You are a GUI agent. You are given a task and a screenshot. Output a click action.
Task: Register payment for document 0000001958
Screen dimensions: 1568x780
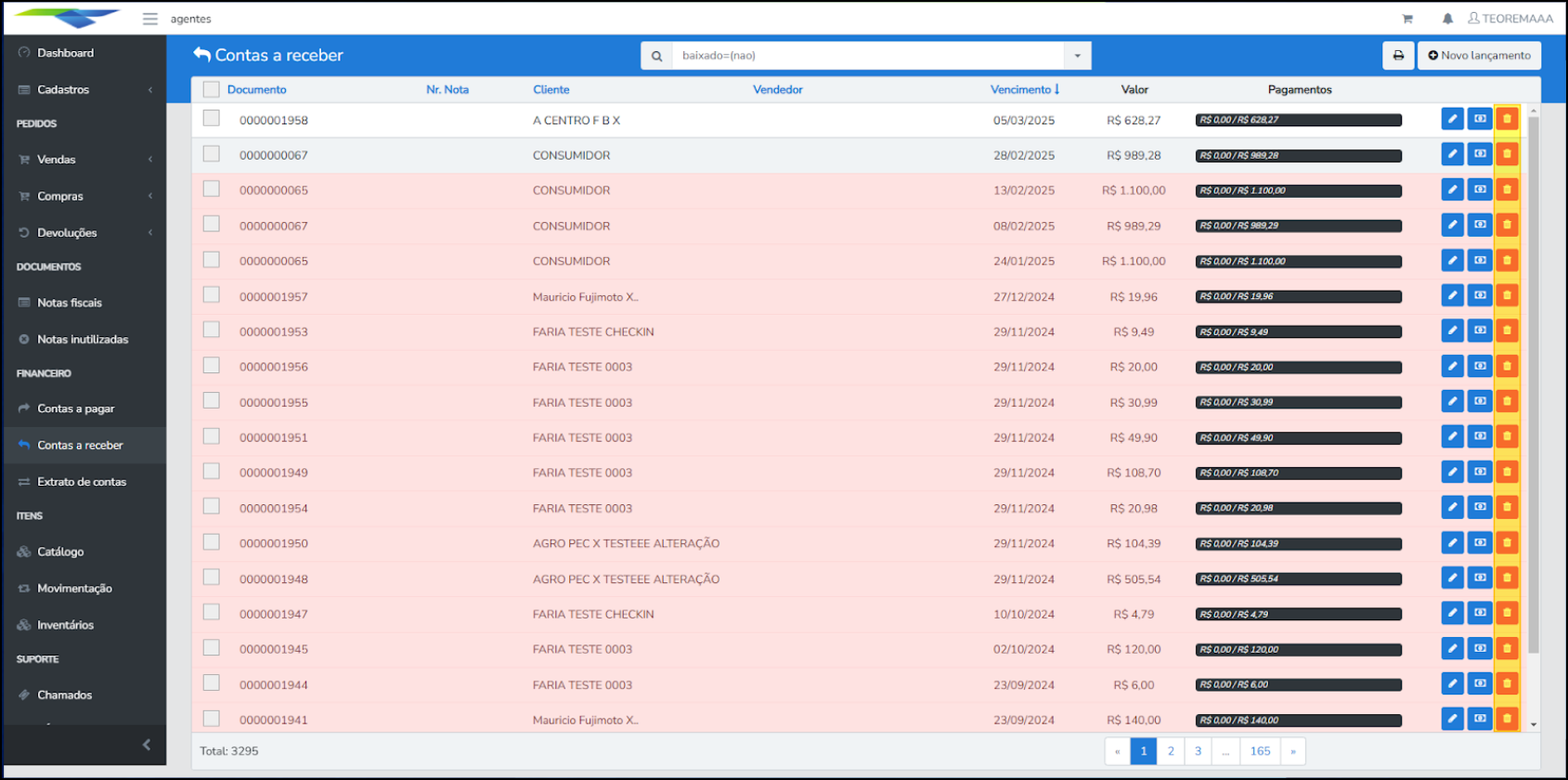click(1480, 119)
